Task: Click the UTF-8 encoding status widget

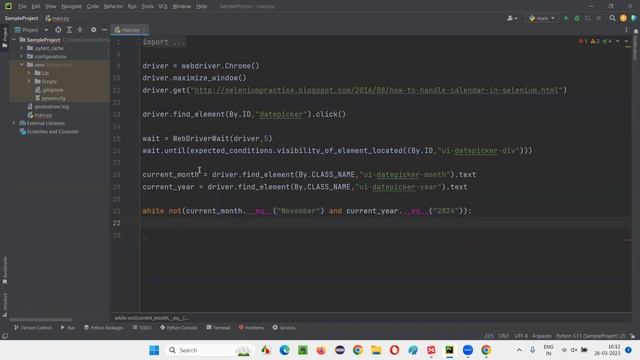Action: pos(520,336)
